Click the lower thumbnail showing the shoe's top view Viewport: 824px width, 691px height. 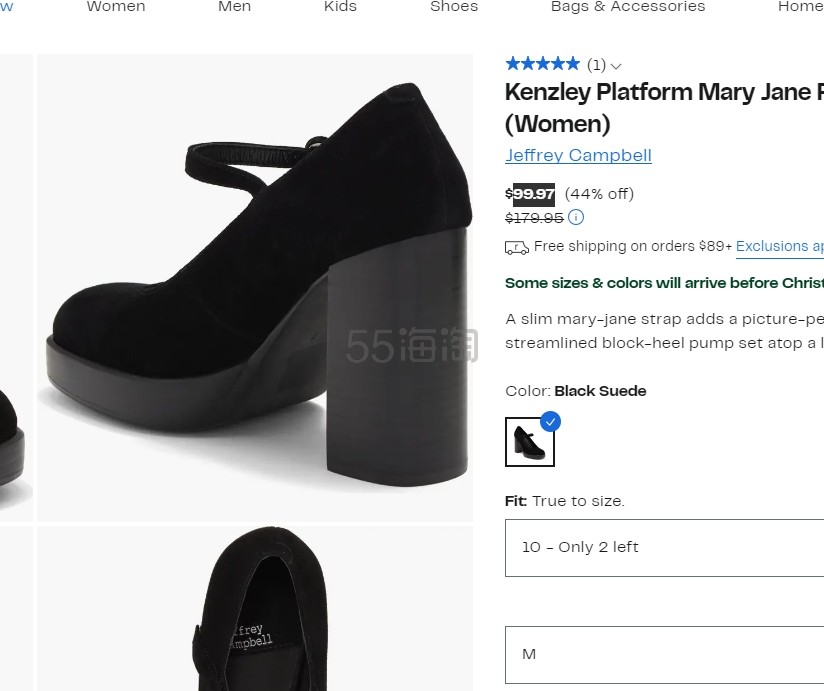pos(254,610)
